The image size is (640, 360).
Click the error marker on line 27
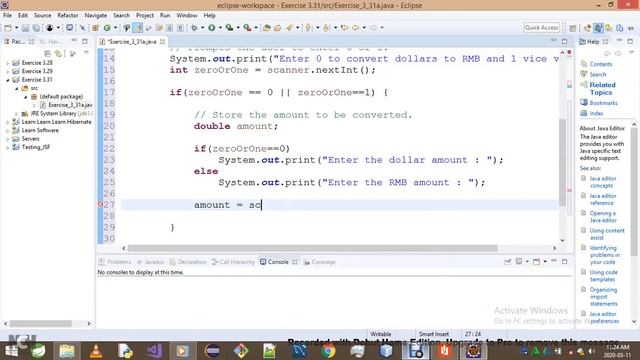(x=100, y=204)
